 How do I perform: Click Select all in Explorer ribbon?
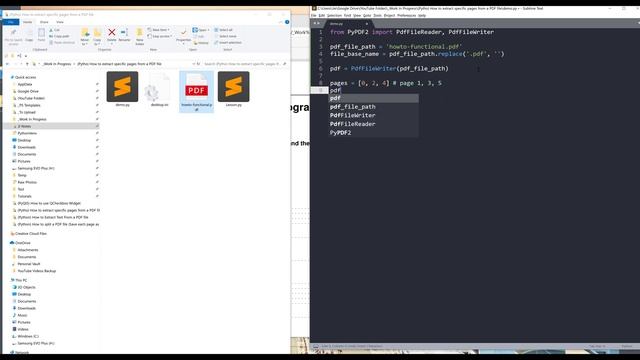[224, 30]
